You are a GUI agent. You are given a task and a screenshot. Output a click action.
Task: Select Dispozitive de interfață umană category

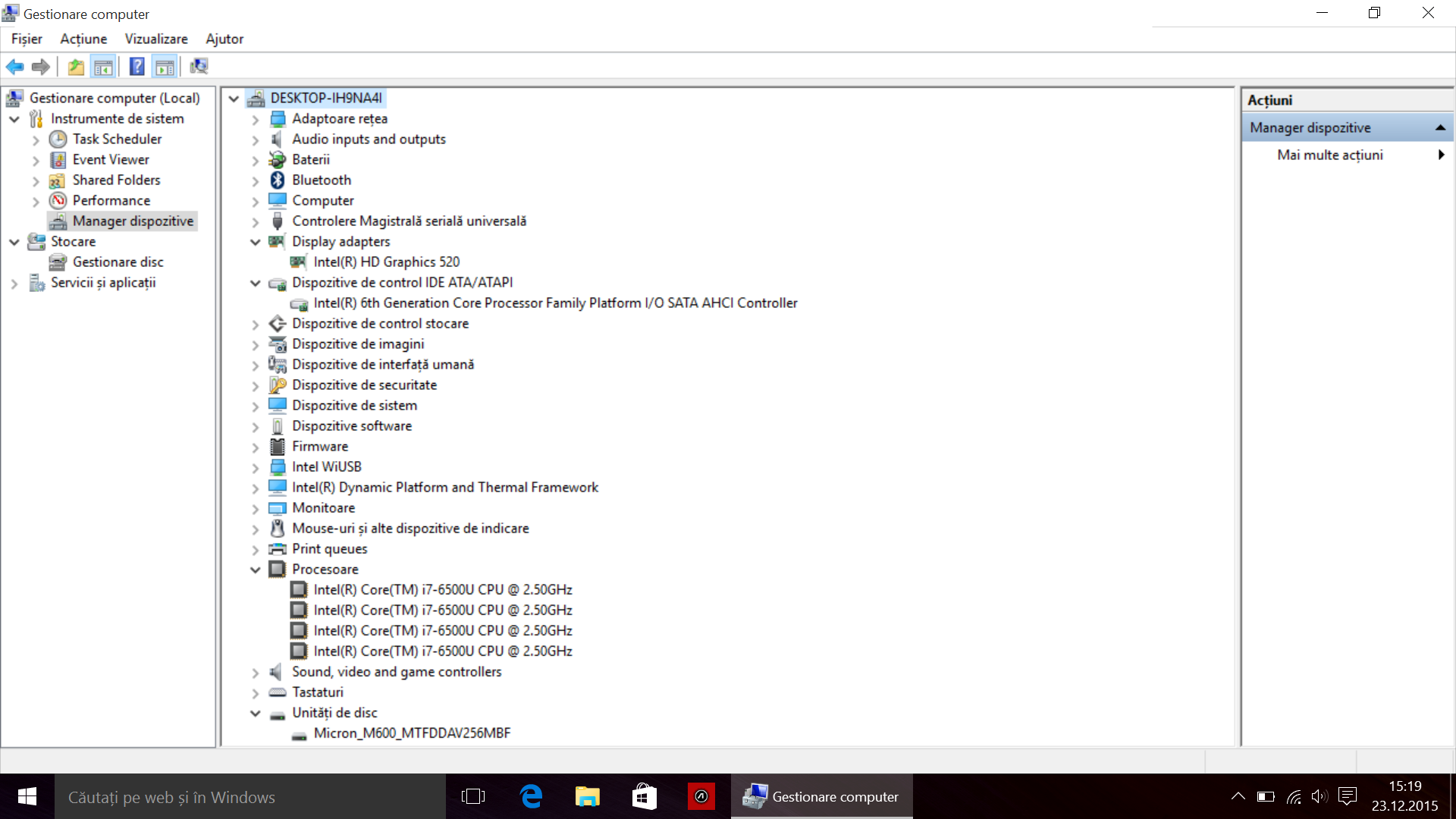click(x=383, y=364)
